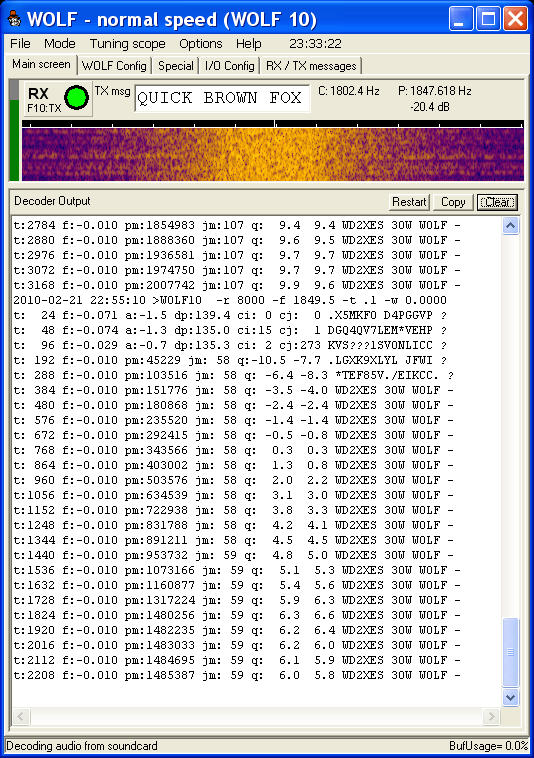This screenshot has height=758, width=534.
Task: Select the output line t: 768
Action: coord(233,450)
